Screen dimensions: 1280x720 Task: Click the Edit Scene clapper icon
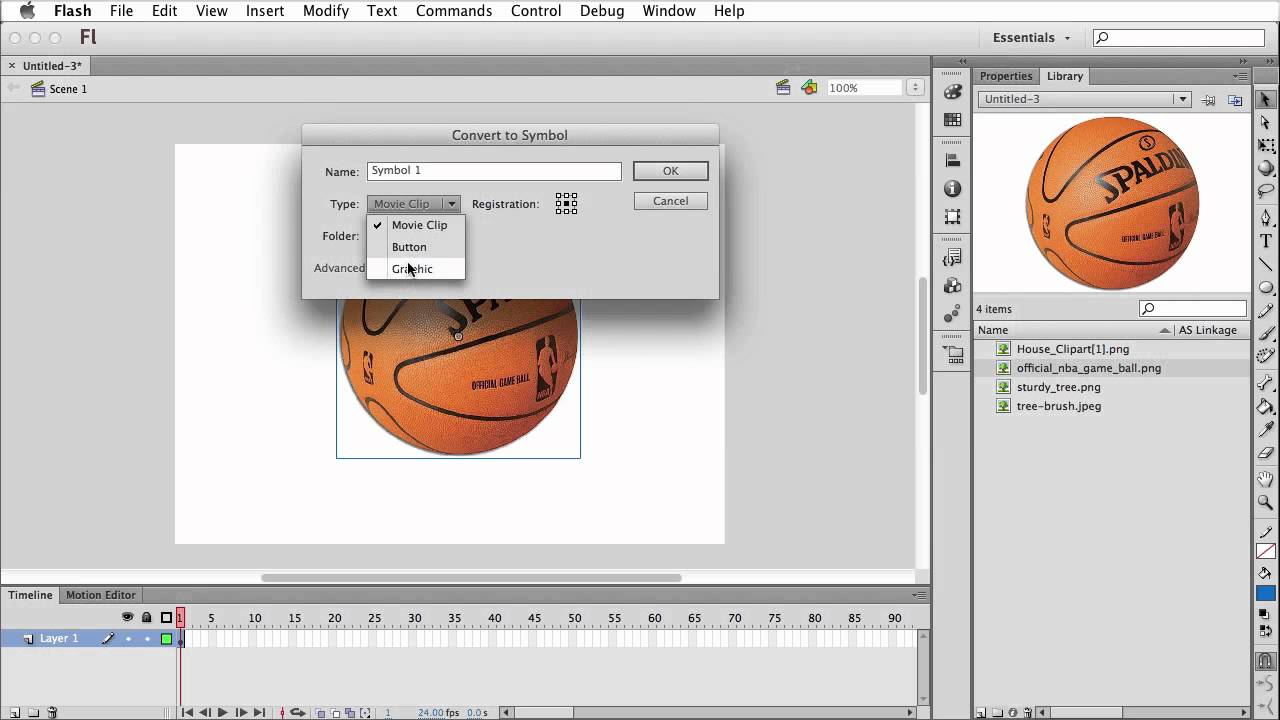784,88
